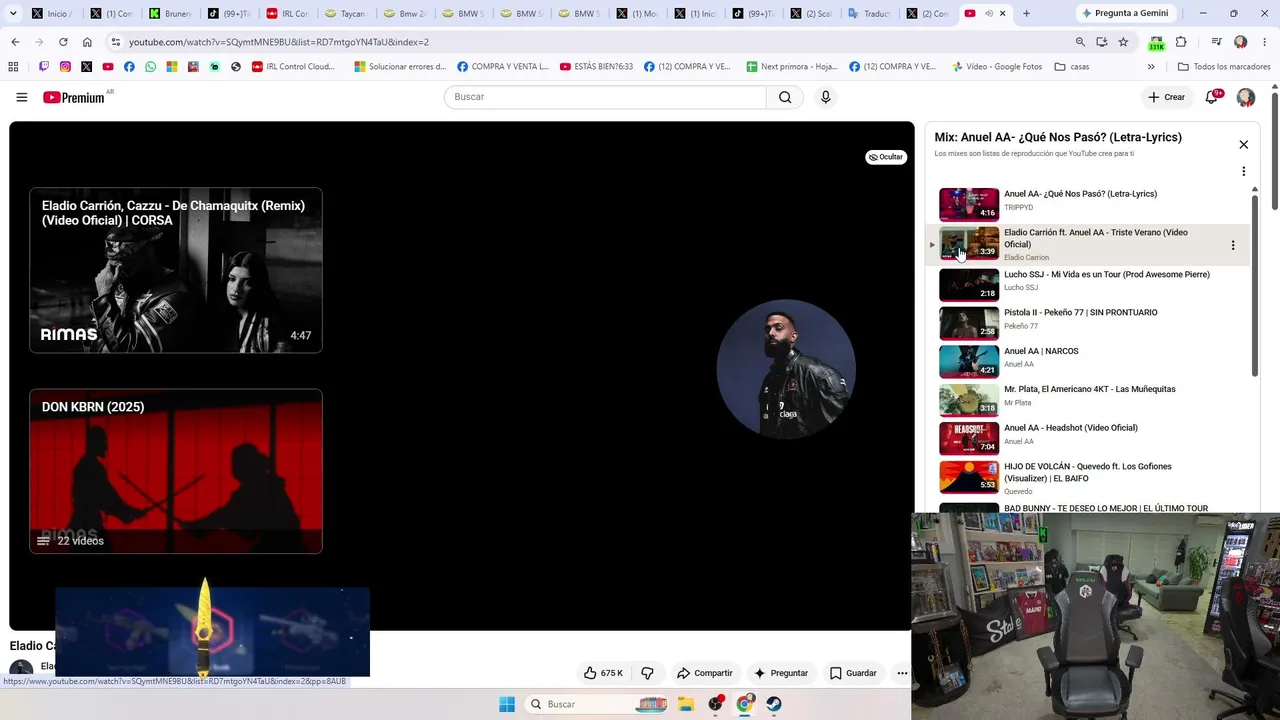Viewport: 1280px width, 720px height.
Task: Open the Twitch bookmark icon
Action: (x=44, y=67)
